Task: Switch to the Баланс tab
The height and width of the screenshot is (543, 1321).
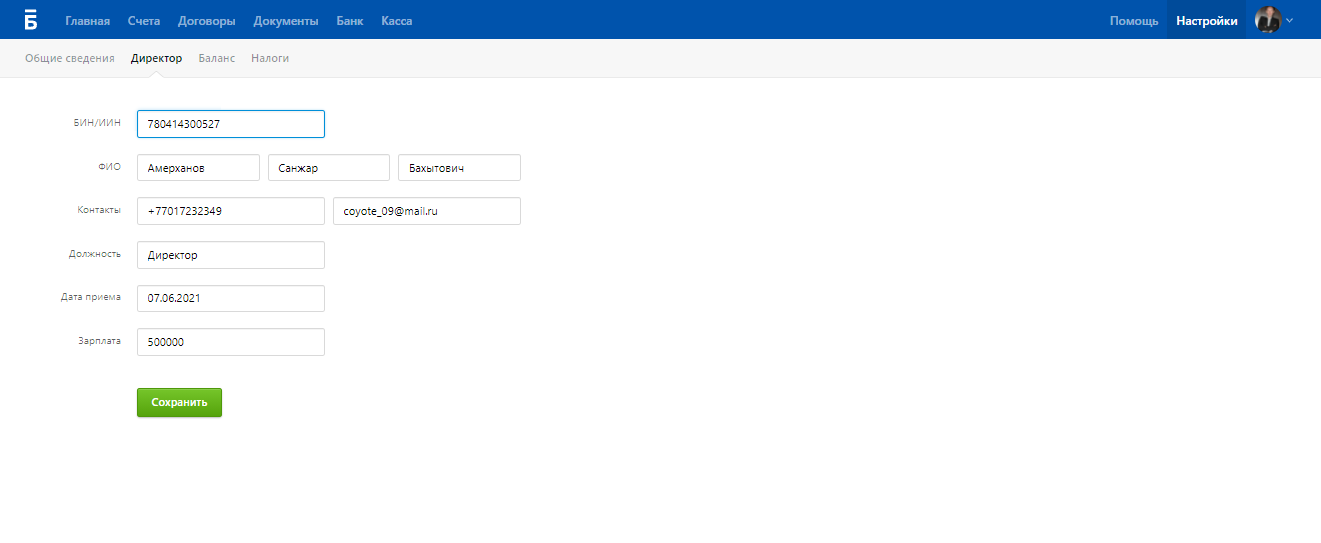Action: [x=217, y=58]
